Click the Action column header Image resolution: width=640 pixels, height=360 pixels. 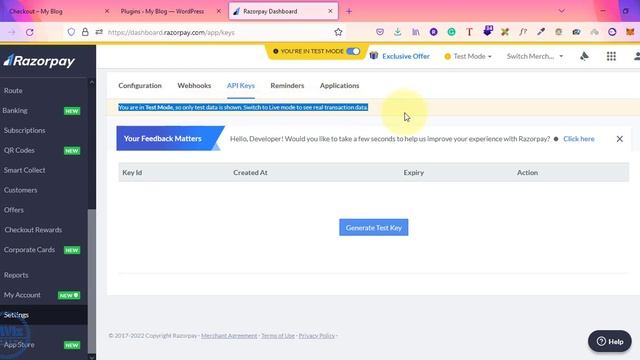pos(527,173)
